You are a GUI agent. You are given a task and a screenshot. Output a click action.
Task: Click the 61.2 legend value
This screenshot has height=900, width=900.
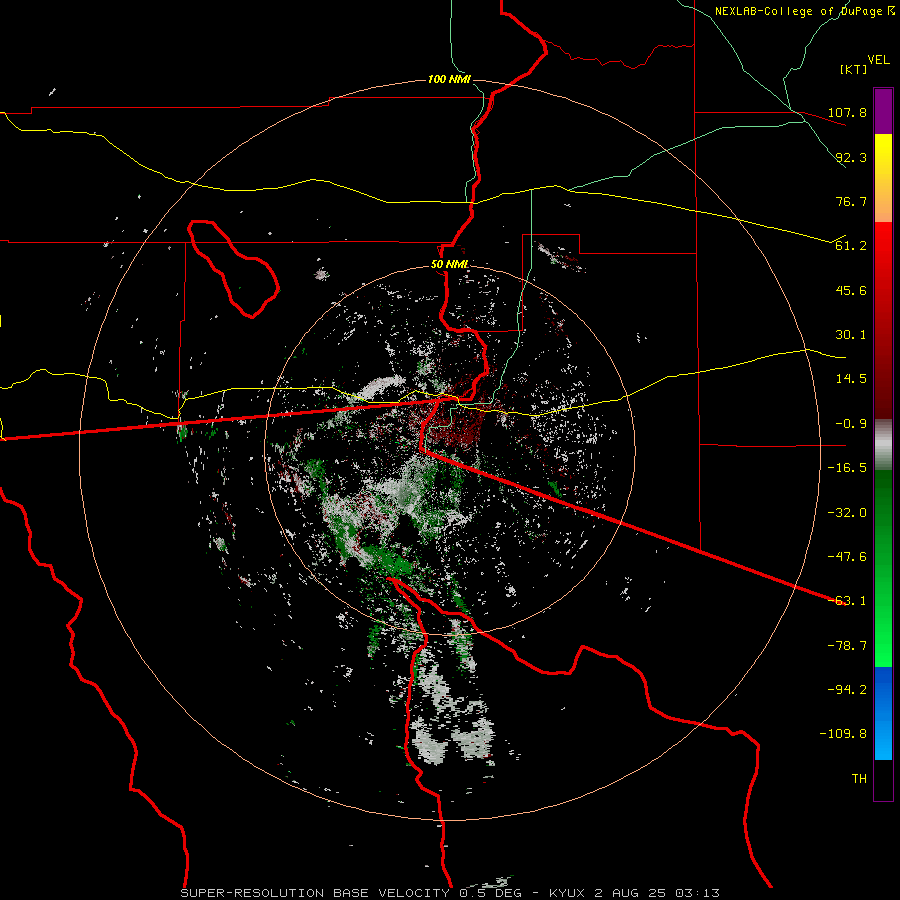click(851, 246)
